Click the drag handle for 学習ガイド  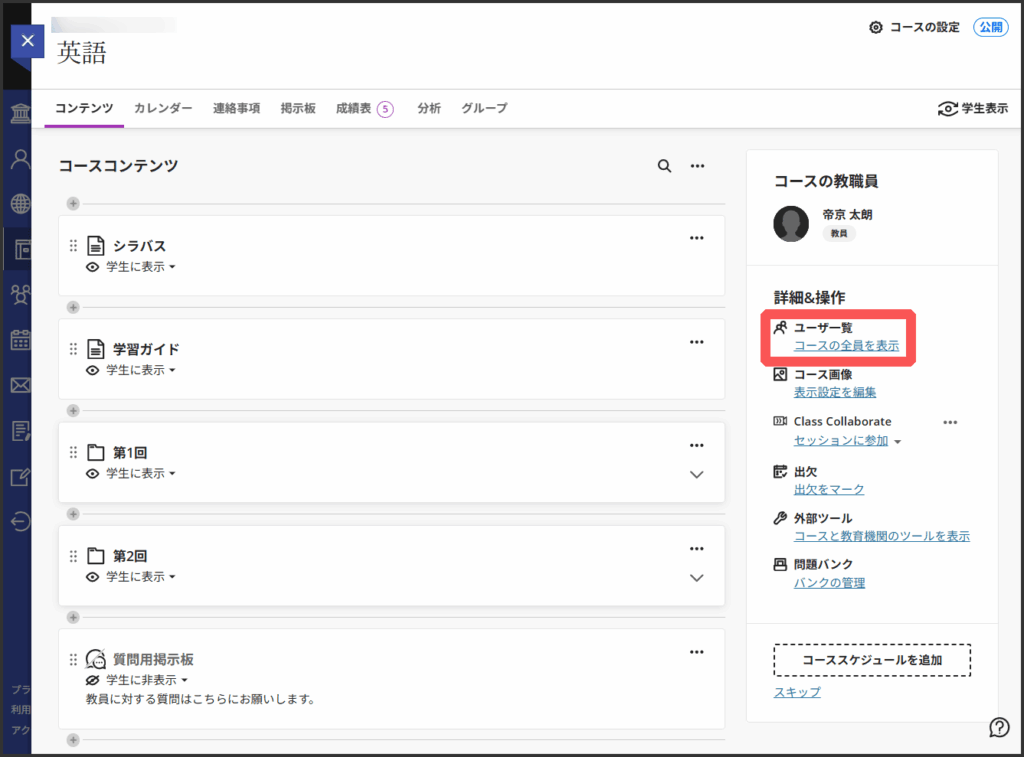tap(73, 349)
